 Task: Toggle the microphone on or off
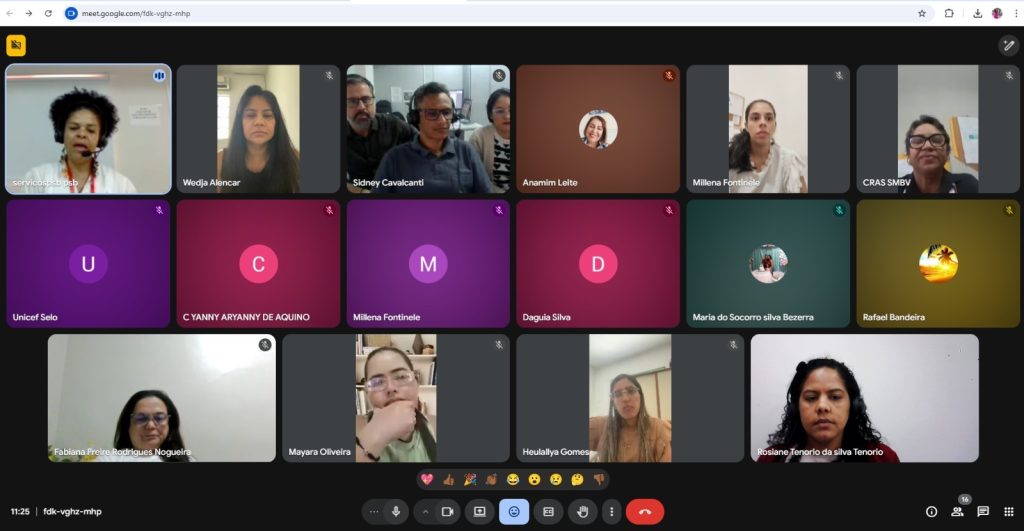click(x=396, y=511)
